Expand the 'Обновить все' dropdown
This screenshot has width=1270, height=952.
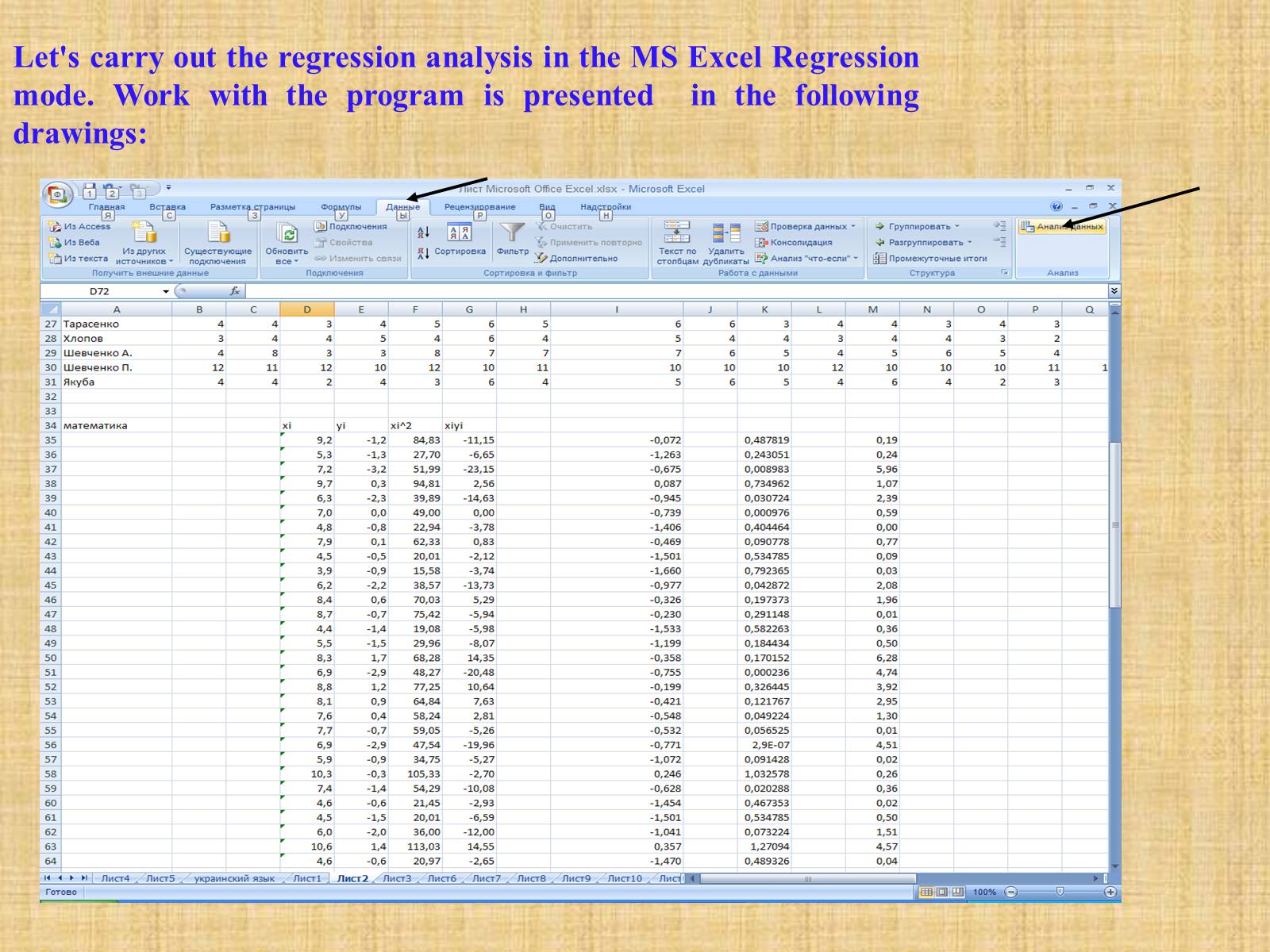tap(286, 256)
